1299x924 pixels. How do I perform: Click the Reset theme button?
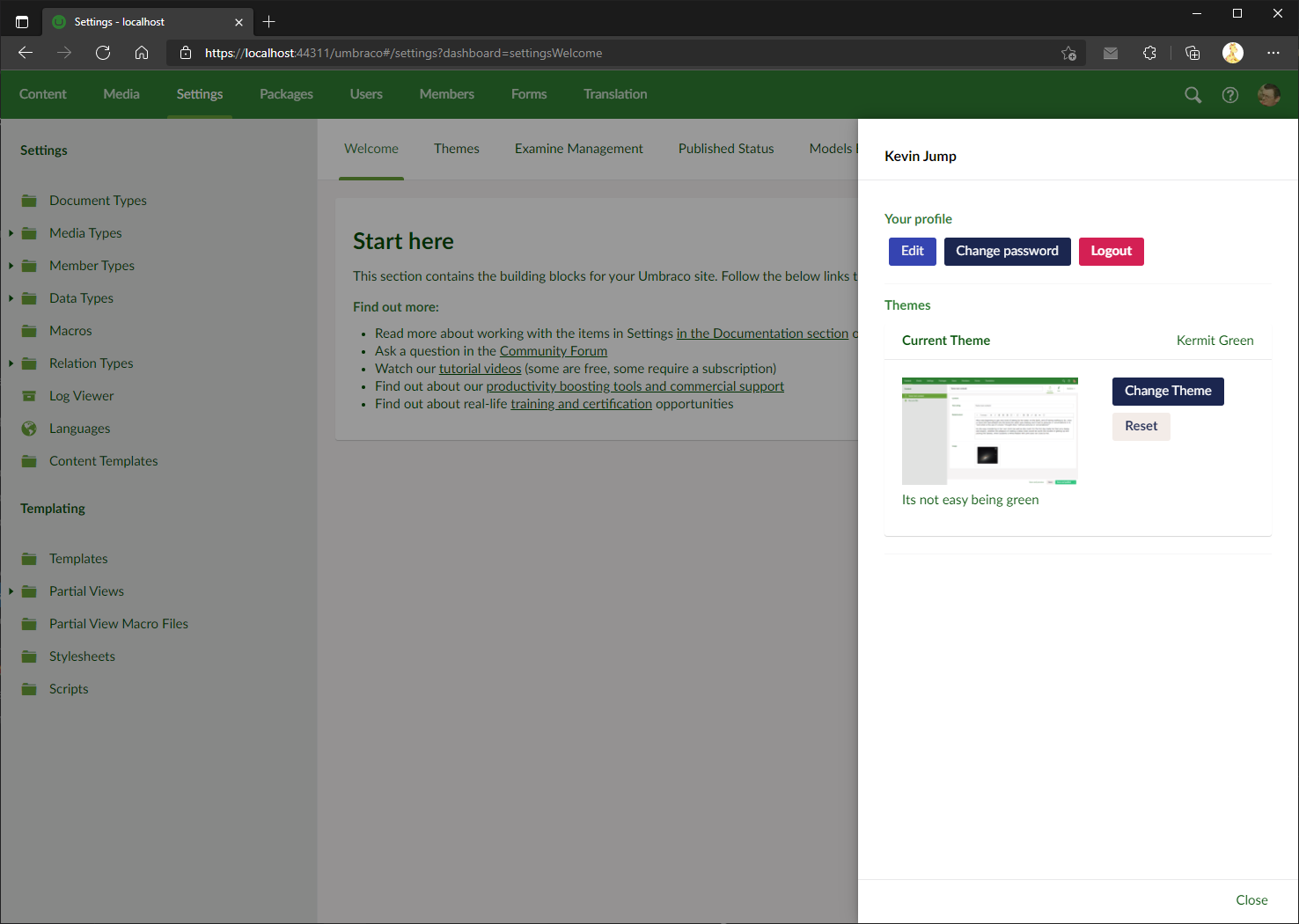[1141, 426]
